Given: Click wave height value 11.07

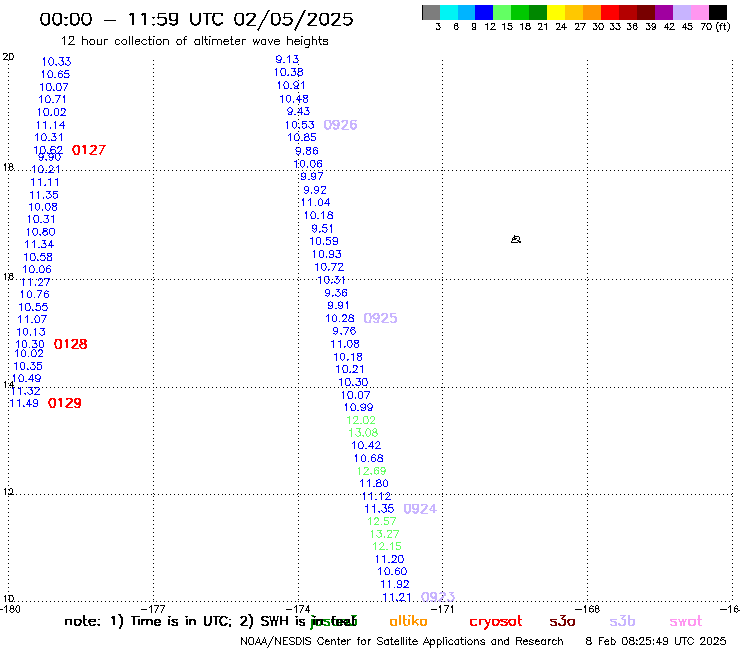Looking at the screenshot, I should 32,320.
